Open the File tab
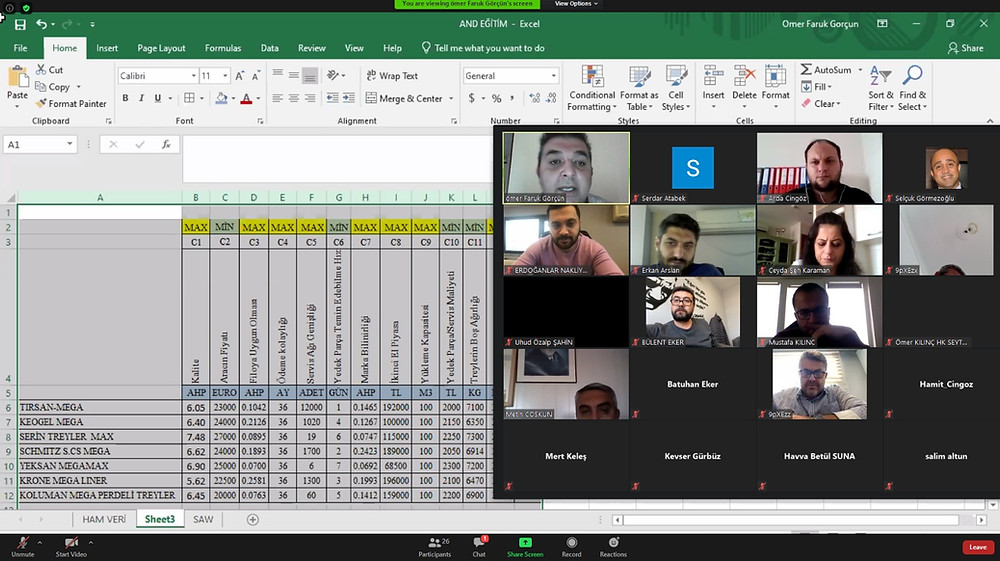 (20, 48)
